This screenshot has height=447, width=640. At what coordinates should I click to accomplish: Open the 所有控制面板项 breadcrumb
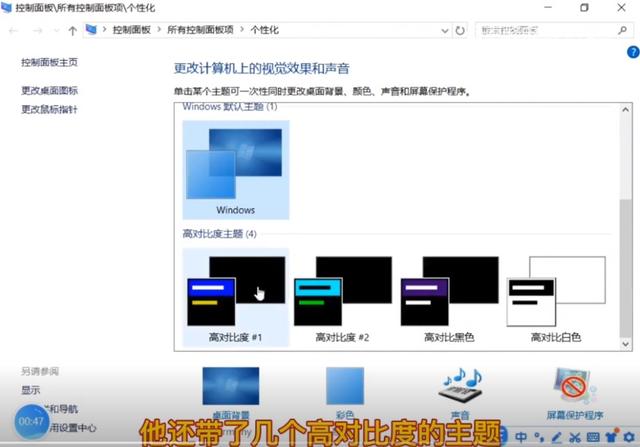point(200,30)
